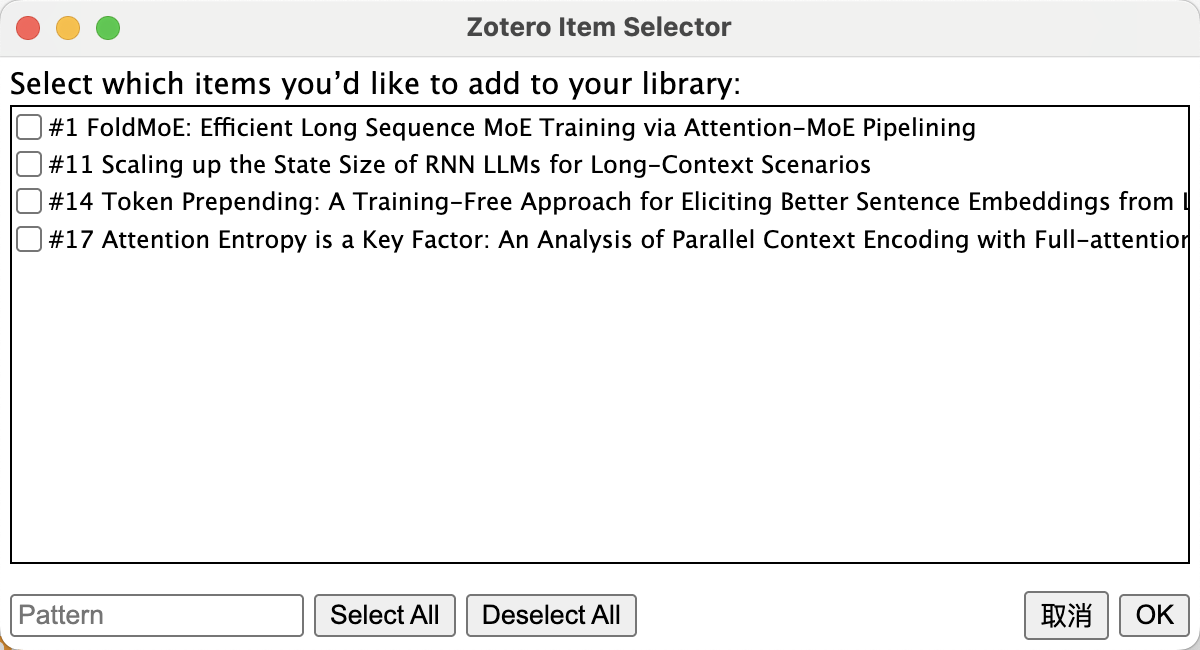Click the Zotero Item Selector title bar

(600, 27)
